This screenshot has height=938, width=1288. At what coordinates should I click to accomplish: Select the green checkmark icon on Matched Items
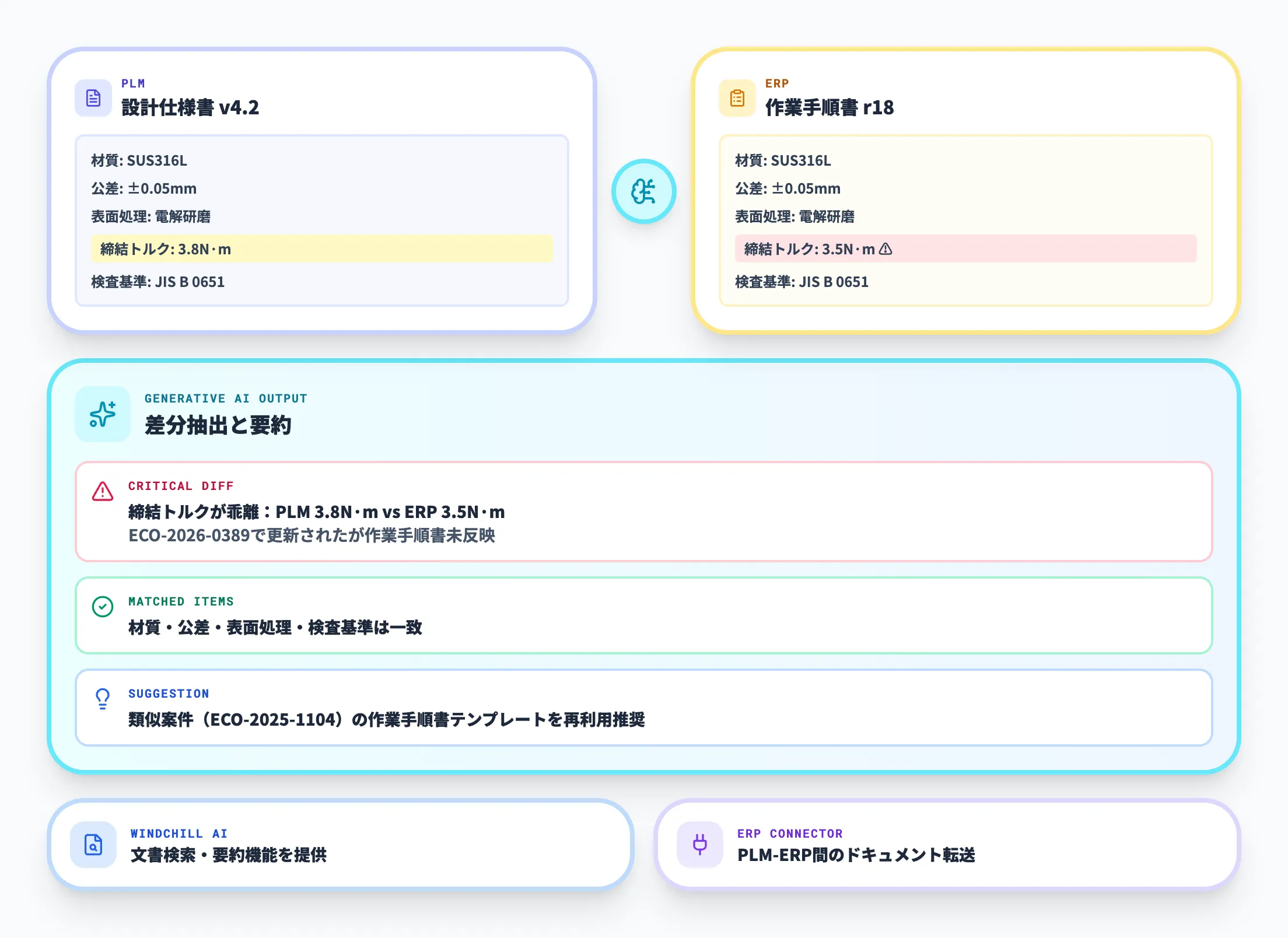103,607
